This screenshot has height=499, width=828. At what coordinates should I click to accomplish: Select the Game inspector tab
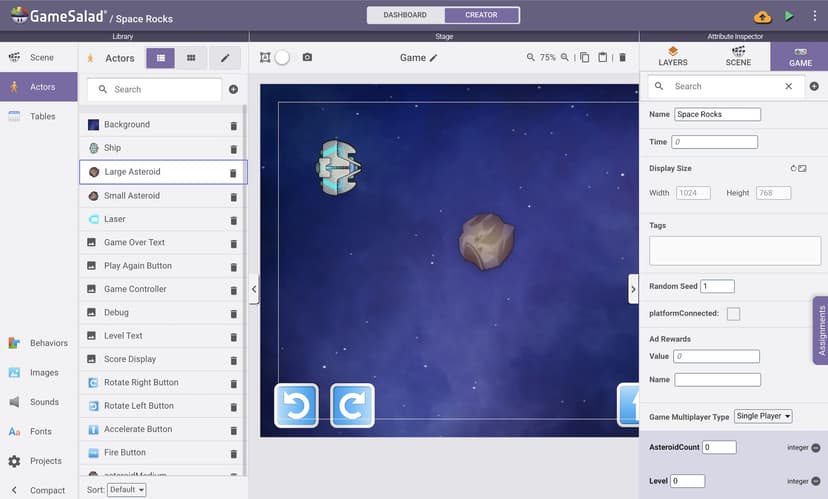tap(800, 57)
